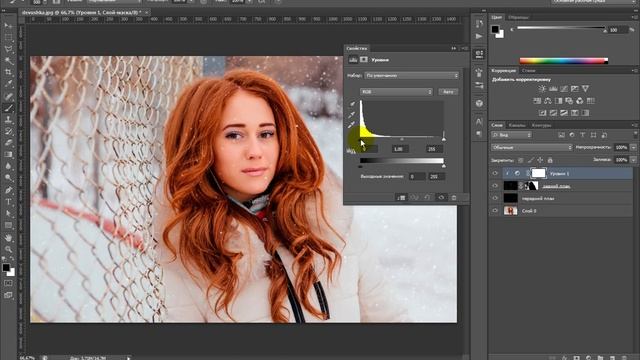Toggle lock all padlock icon
640x360 pixels.
tap(550, 160)
